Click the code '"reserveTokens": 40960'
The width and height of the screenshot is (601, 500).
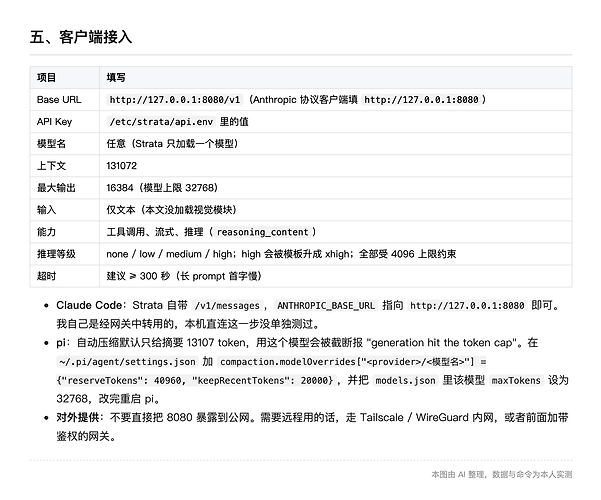[x=122, y=380]
